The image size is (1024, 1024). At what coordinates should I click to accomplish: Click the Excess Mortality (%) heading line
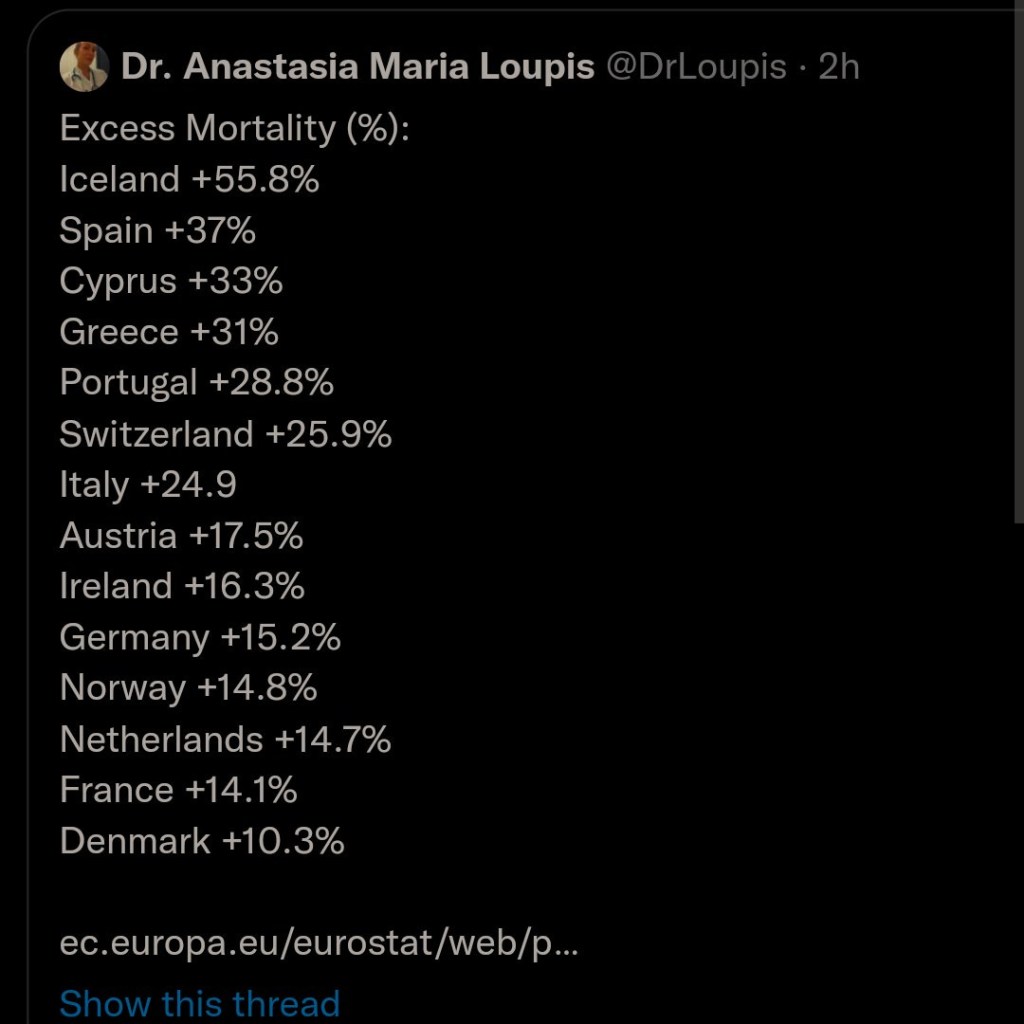pyautogui.click(x=234, y=128)
